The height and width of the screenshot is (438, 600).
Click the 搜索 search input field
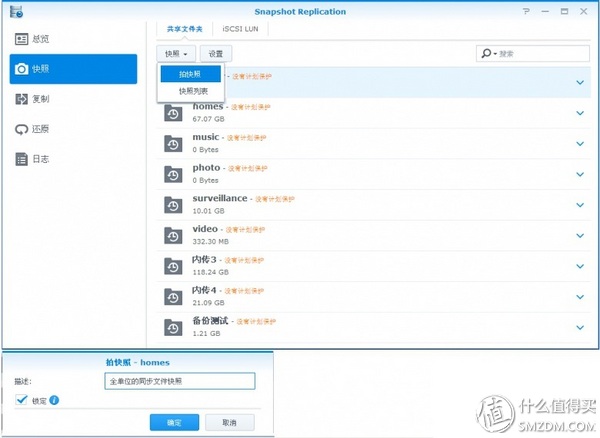point(533,53)
